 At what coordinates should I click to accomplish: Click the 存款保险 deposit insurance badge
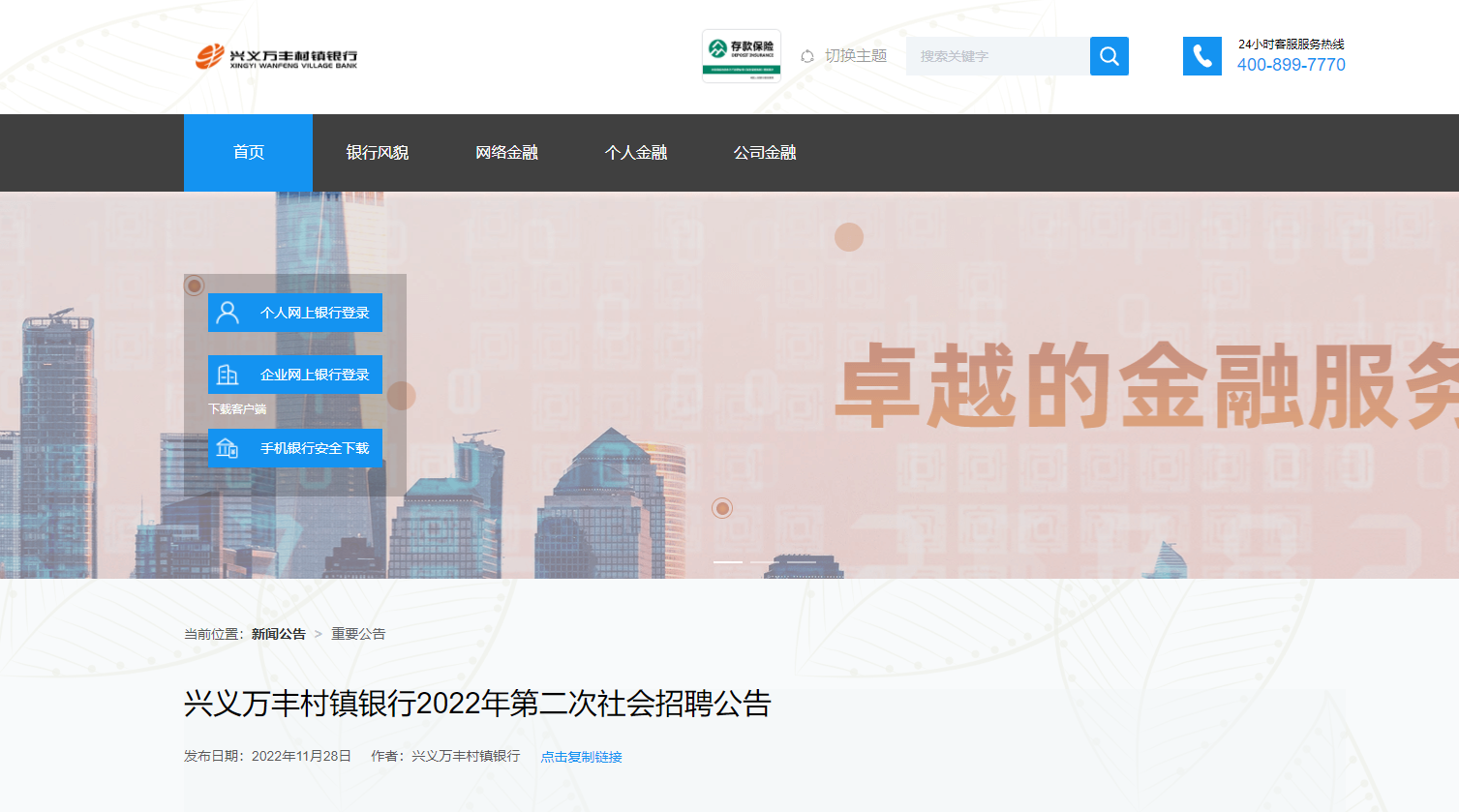(741, 55)
